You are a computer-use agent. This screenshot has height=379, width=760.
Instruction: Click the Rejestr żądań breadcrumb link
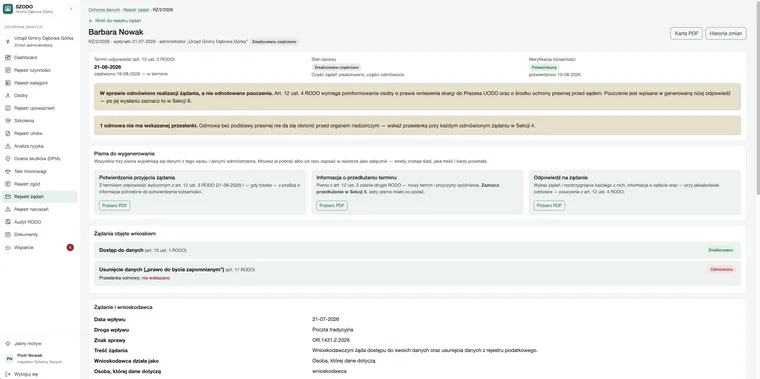(x=136, y=10)
